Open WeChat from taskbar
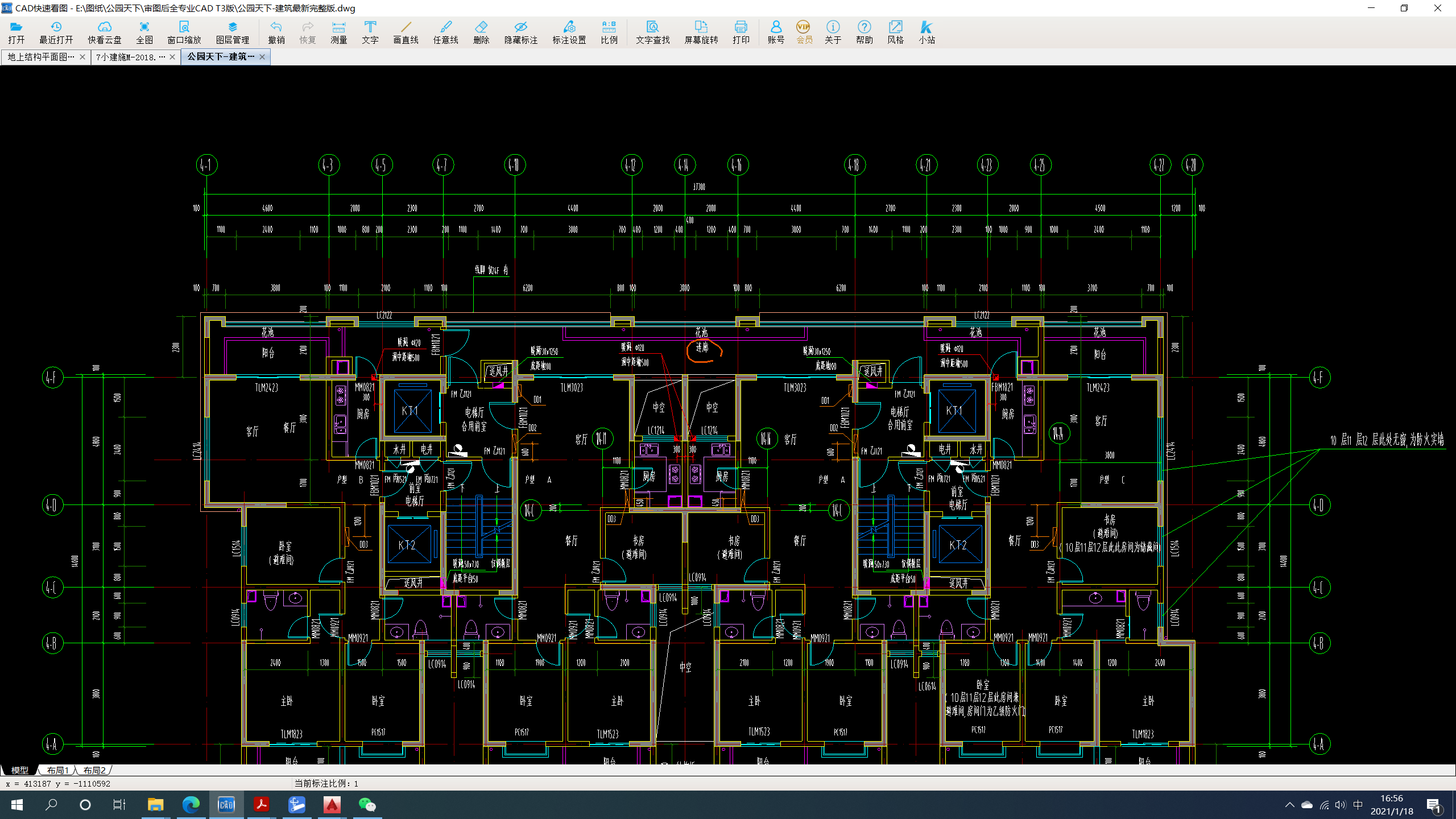The width and height of the screenshot is (1456, 819). coord(367,805)
